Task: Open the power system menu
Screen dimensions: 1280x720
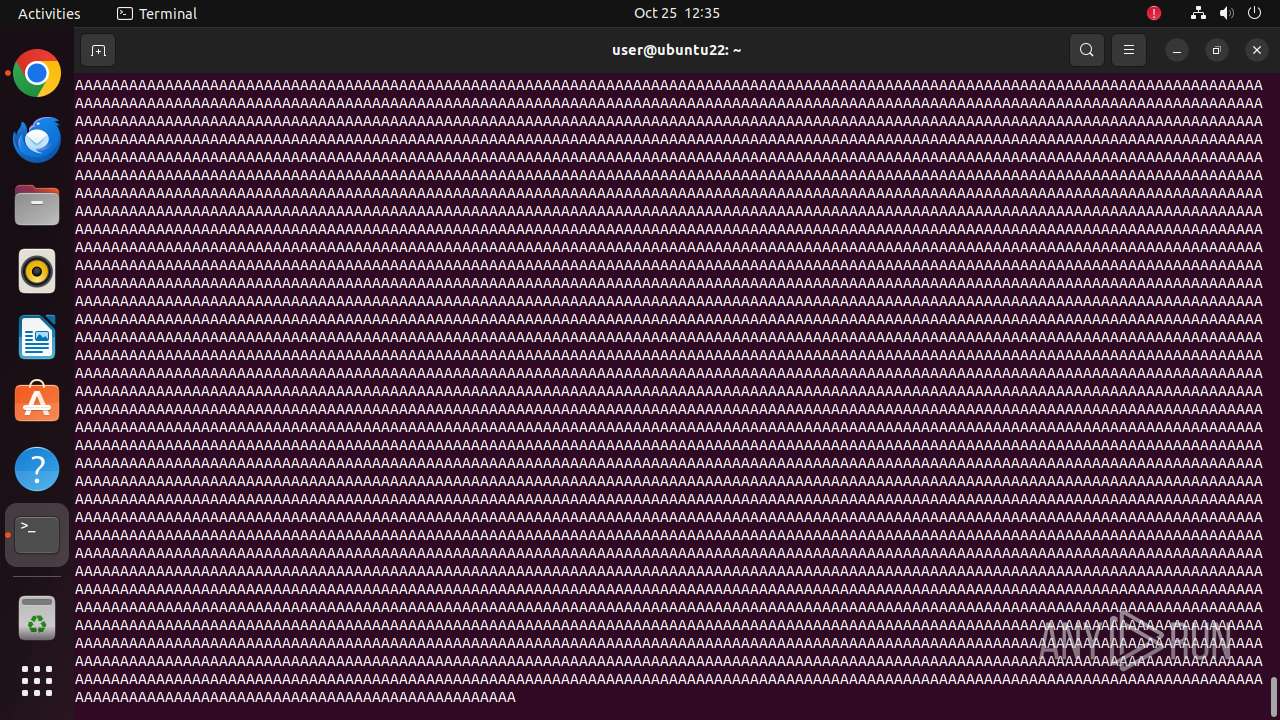Action: click(x=1255, y=13)
